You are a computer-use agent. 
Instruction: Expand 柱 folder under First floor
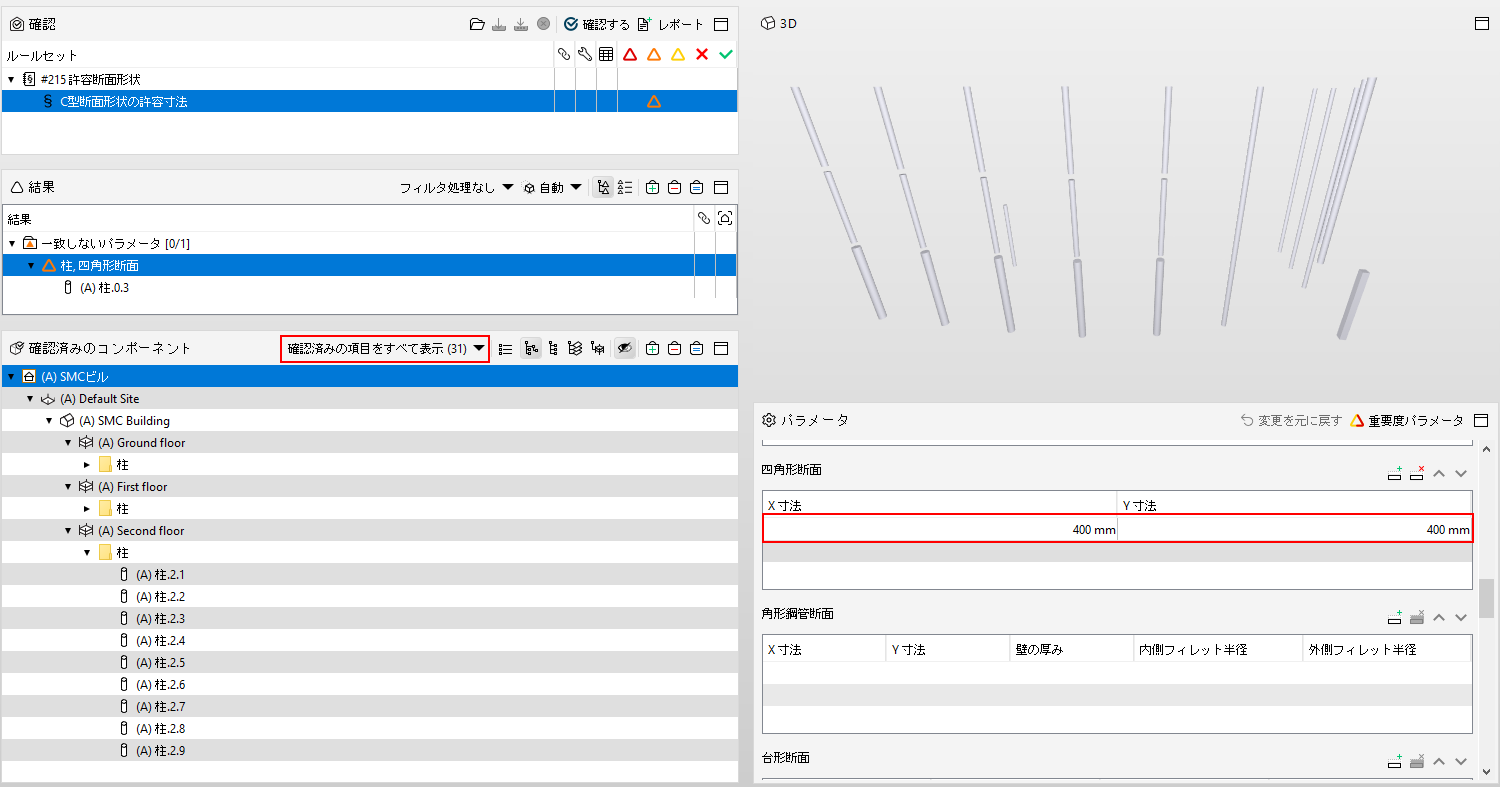pyautogui.click(x=87, y=509)
